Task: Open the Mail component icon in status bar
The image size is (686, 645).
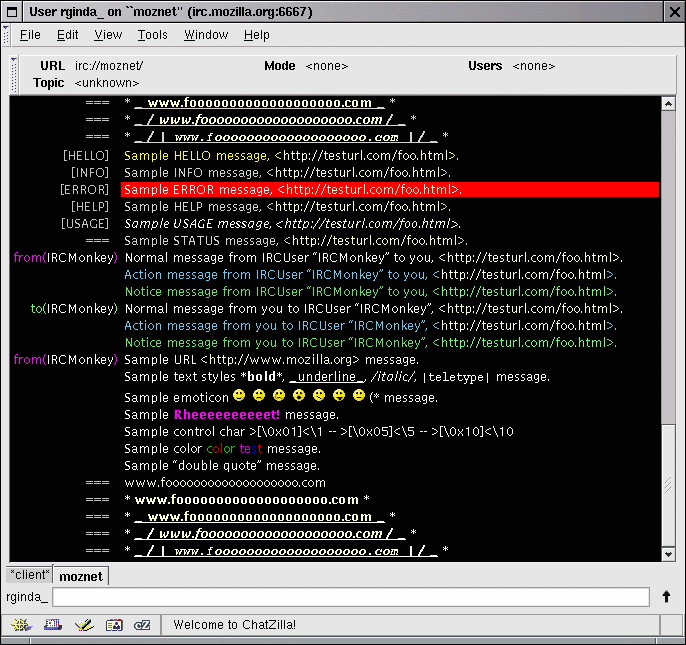Action: pyautogui.click(x=52, y=625)
